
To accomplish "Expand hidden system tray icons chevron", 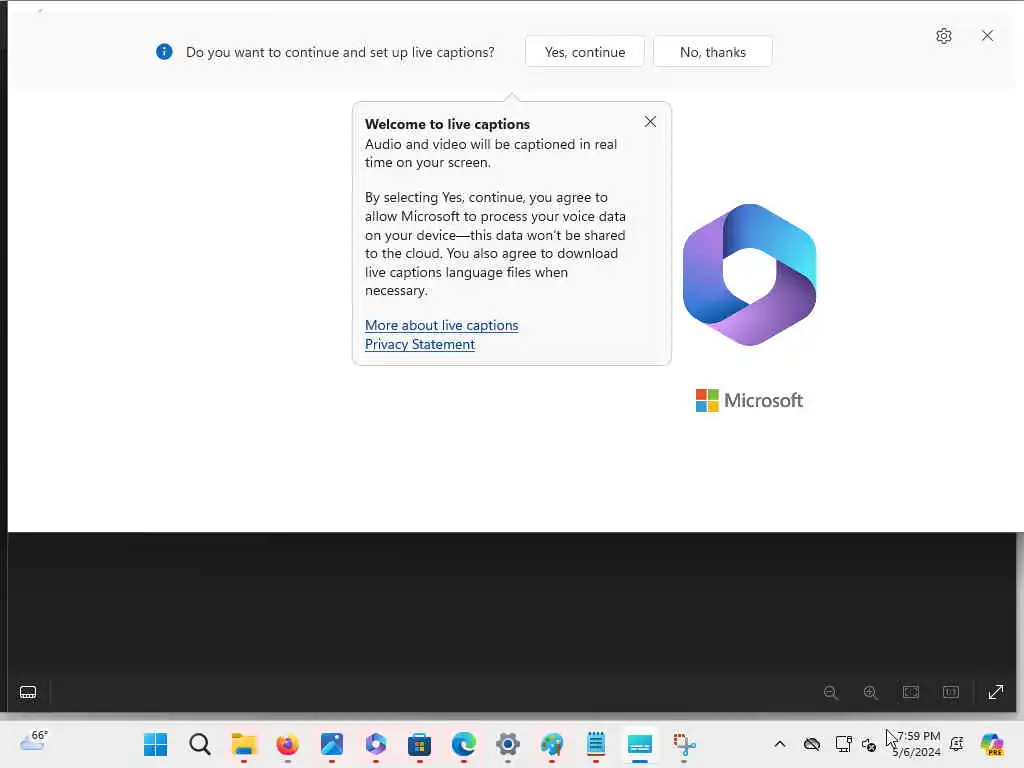I will coord(780,744).
